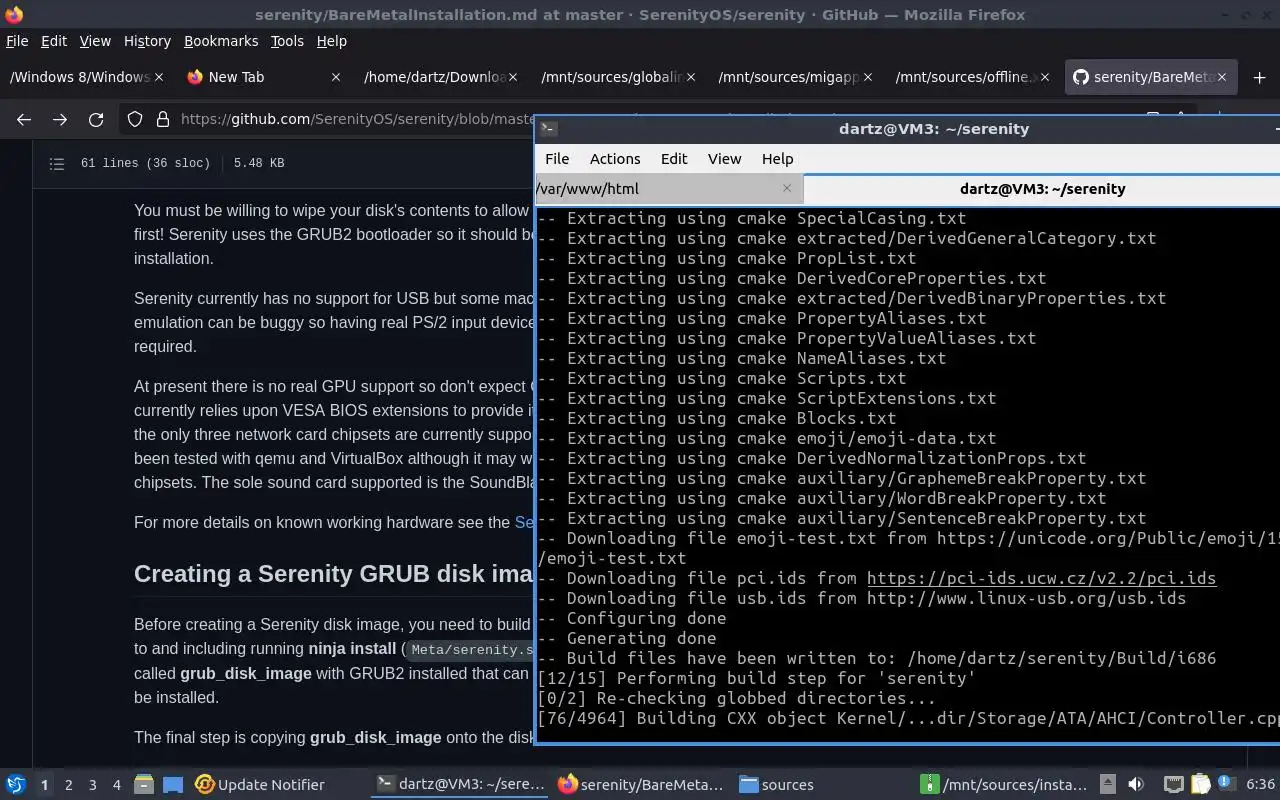1280x800 pixels.
Task: Open terminal Actions menu
Action: point(615,159)
